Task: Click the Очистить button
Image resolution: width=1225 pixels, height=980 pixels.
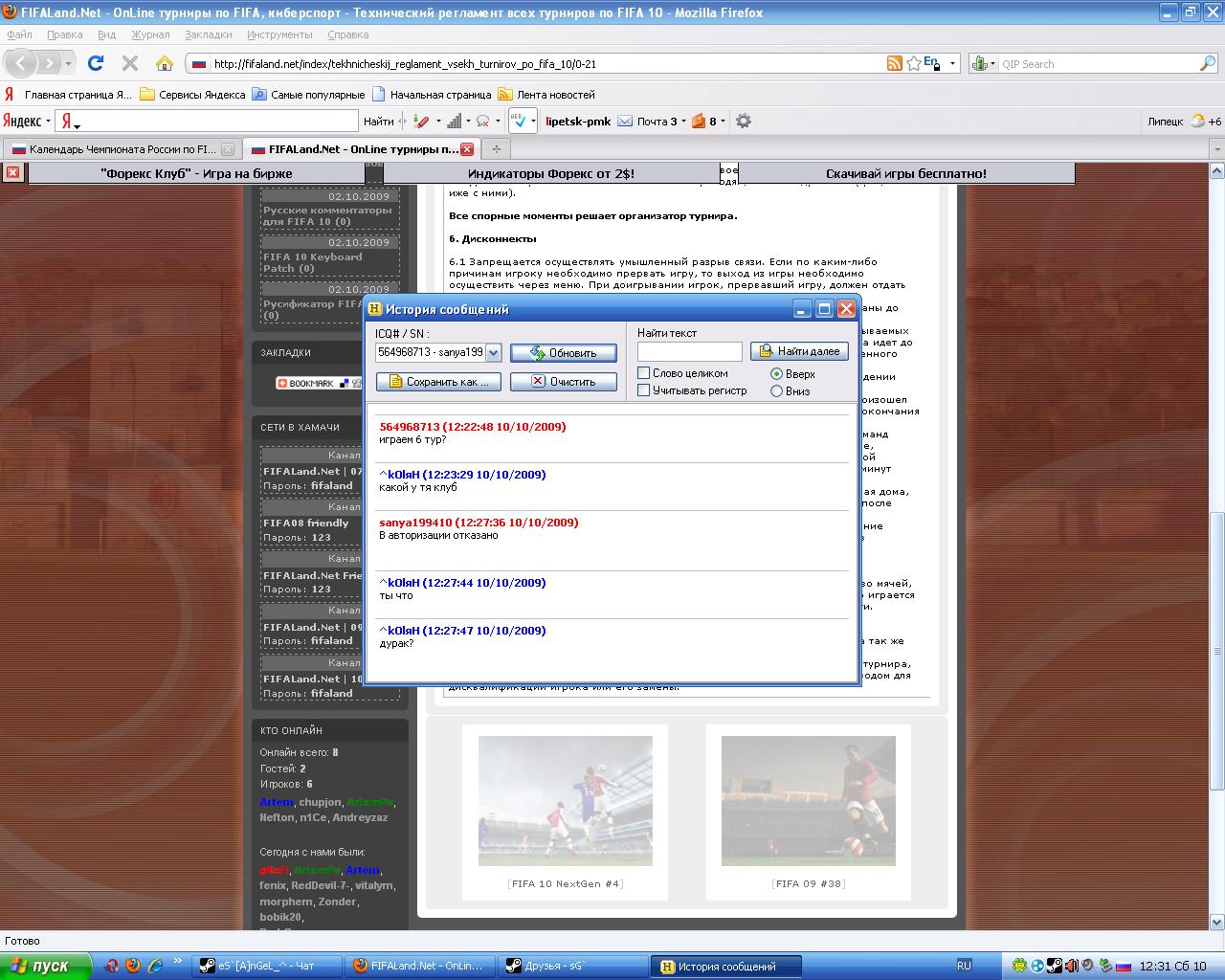Action: pos(563,382)
